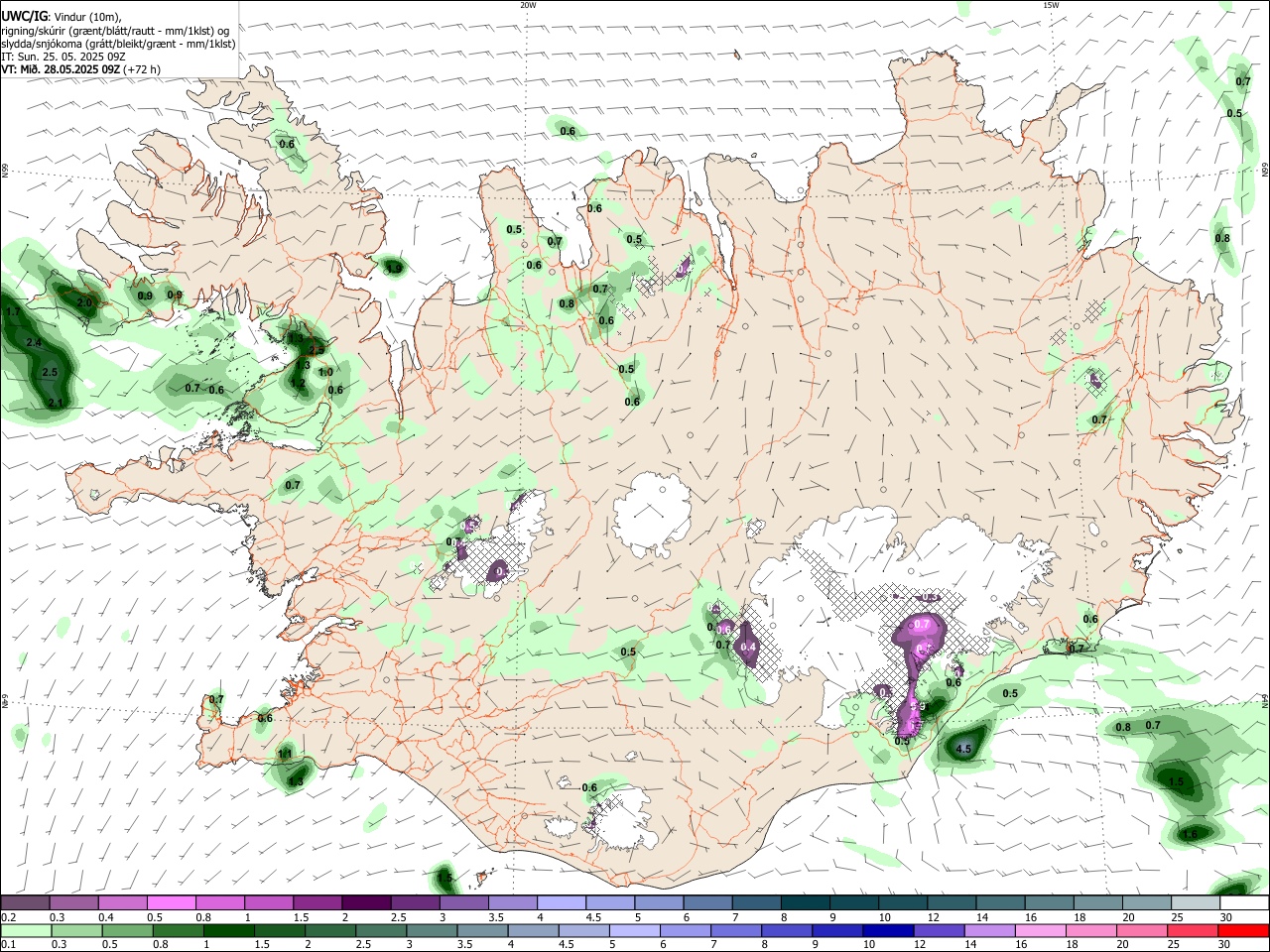Select the lower scale swatch labeled 3.5
Viewport: 1270px width, 952px height.
pos(482,930)
